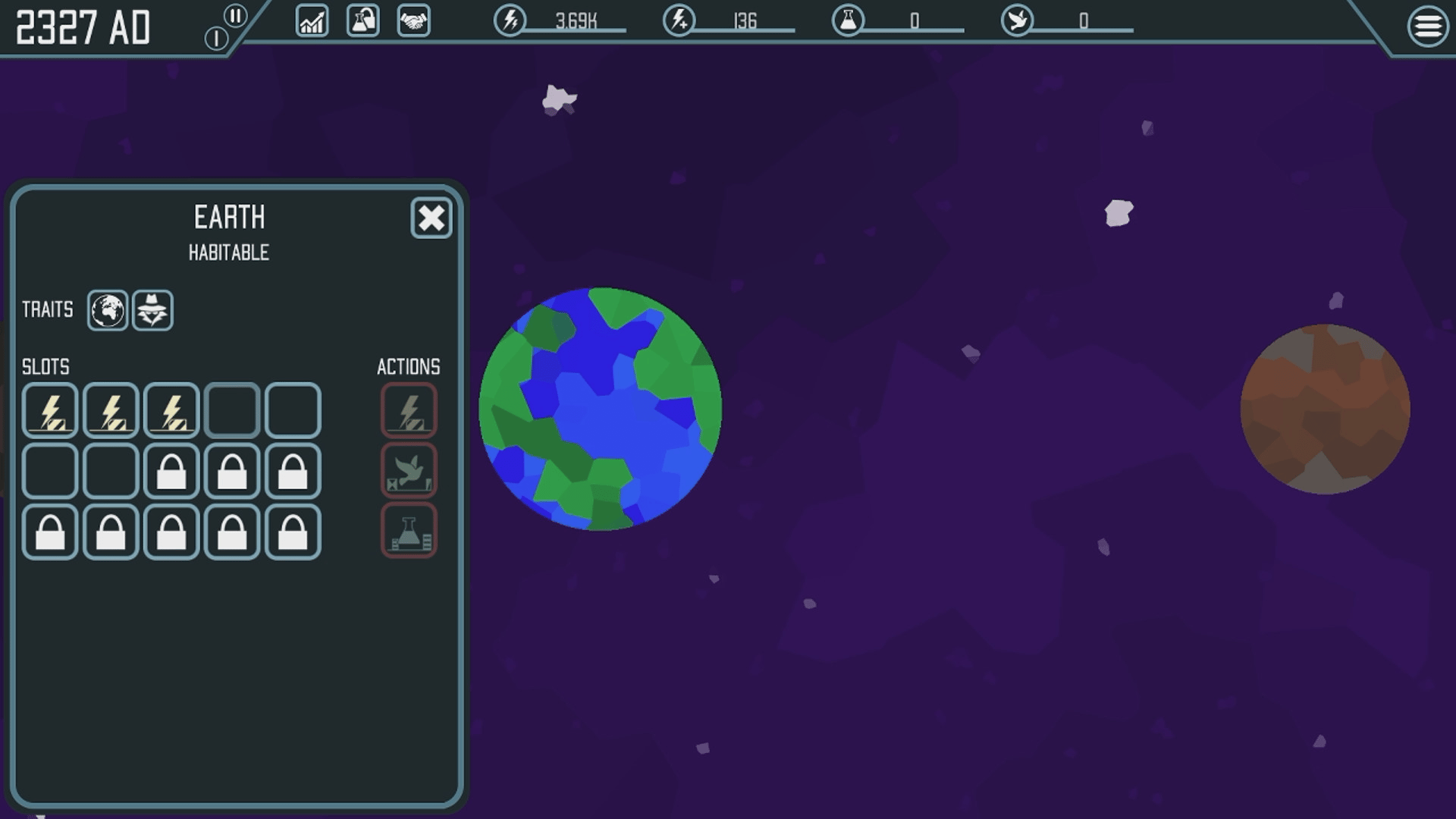The image size is (1456, 819).
Task: Select the third energy building slot
Action: point(171,411)
